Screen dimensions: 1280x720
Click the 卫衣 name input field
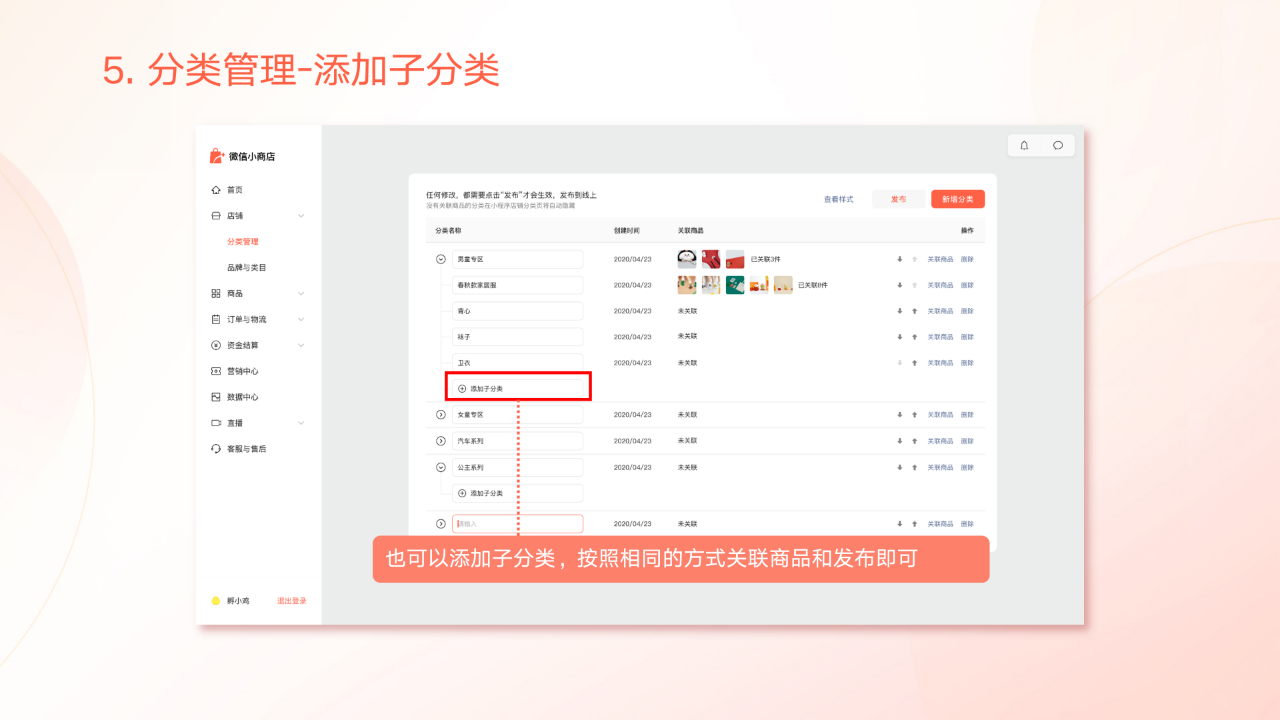[517, 363]
